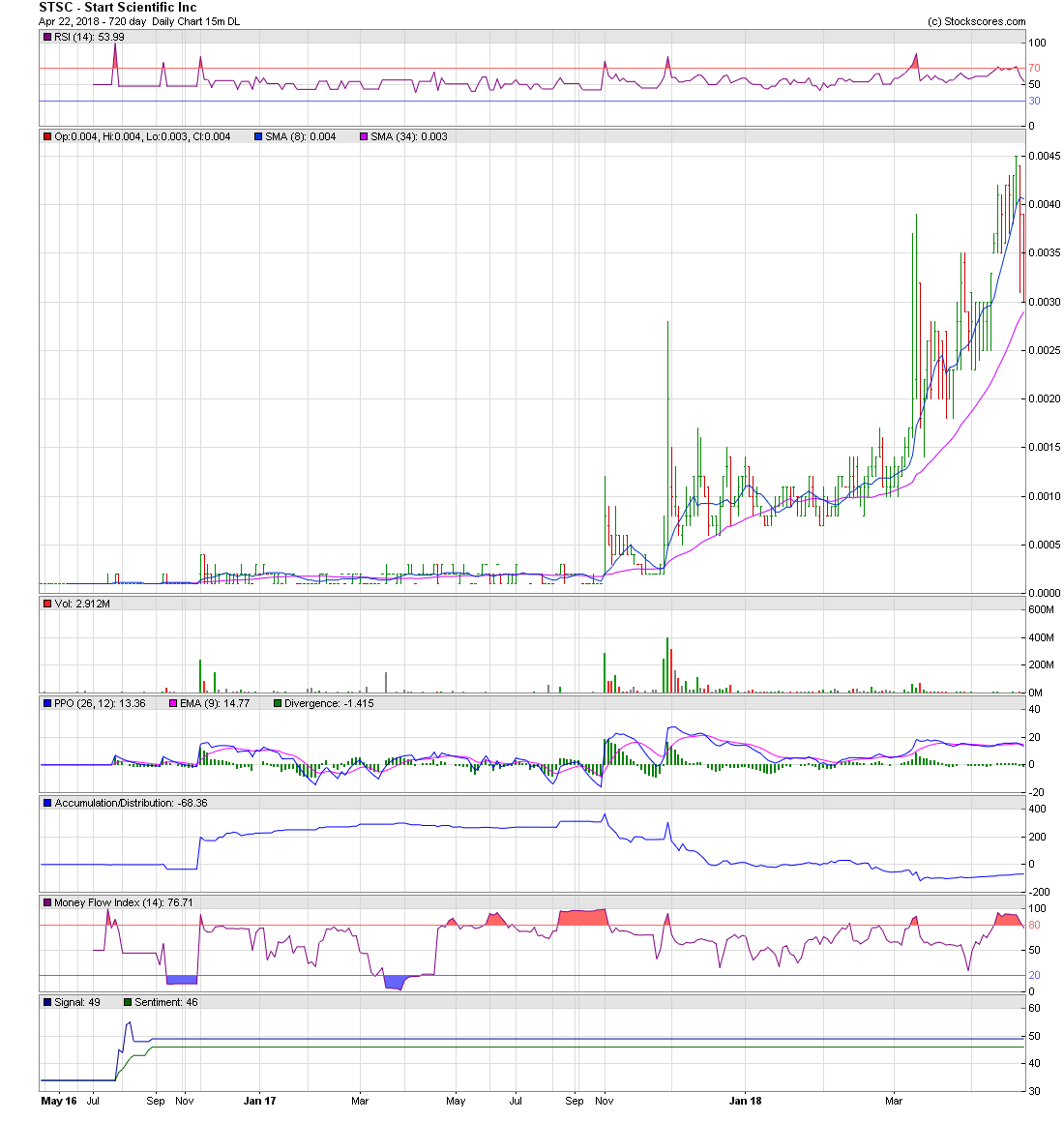Click the green Sentiment legend swatch
Screen dimensions: 1064x1121
128,1002
